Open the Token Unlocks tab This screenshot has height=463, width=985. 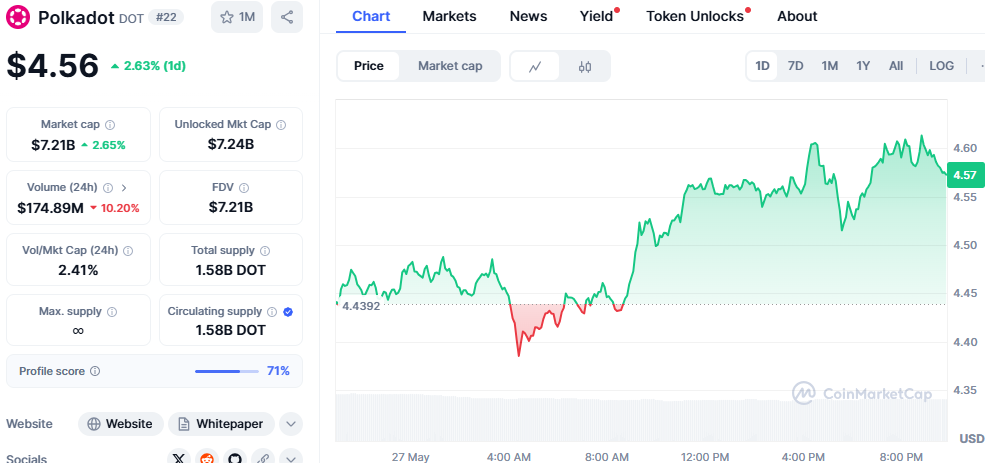695,16
